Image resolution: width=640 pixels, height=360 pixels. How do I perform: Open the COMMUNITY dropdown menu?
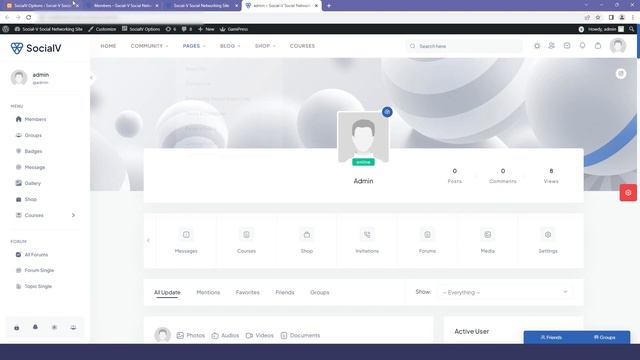[x=149, y=46]
